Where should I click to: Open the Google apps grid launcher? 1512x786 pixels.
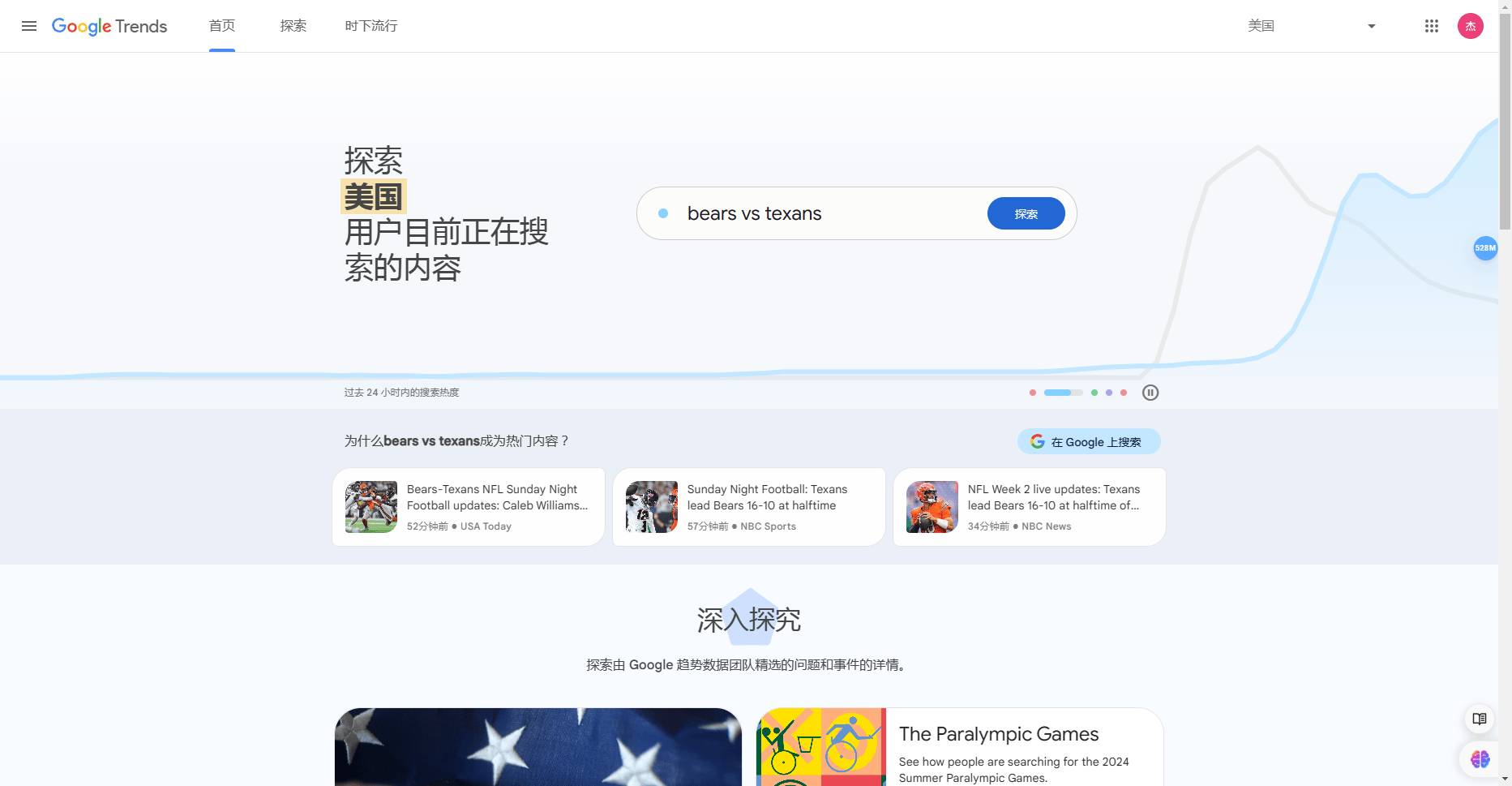[x=1432, y=25]
